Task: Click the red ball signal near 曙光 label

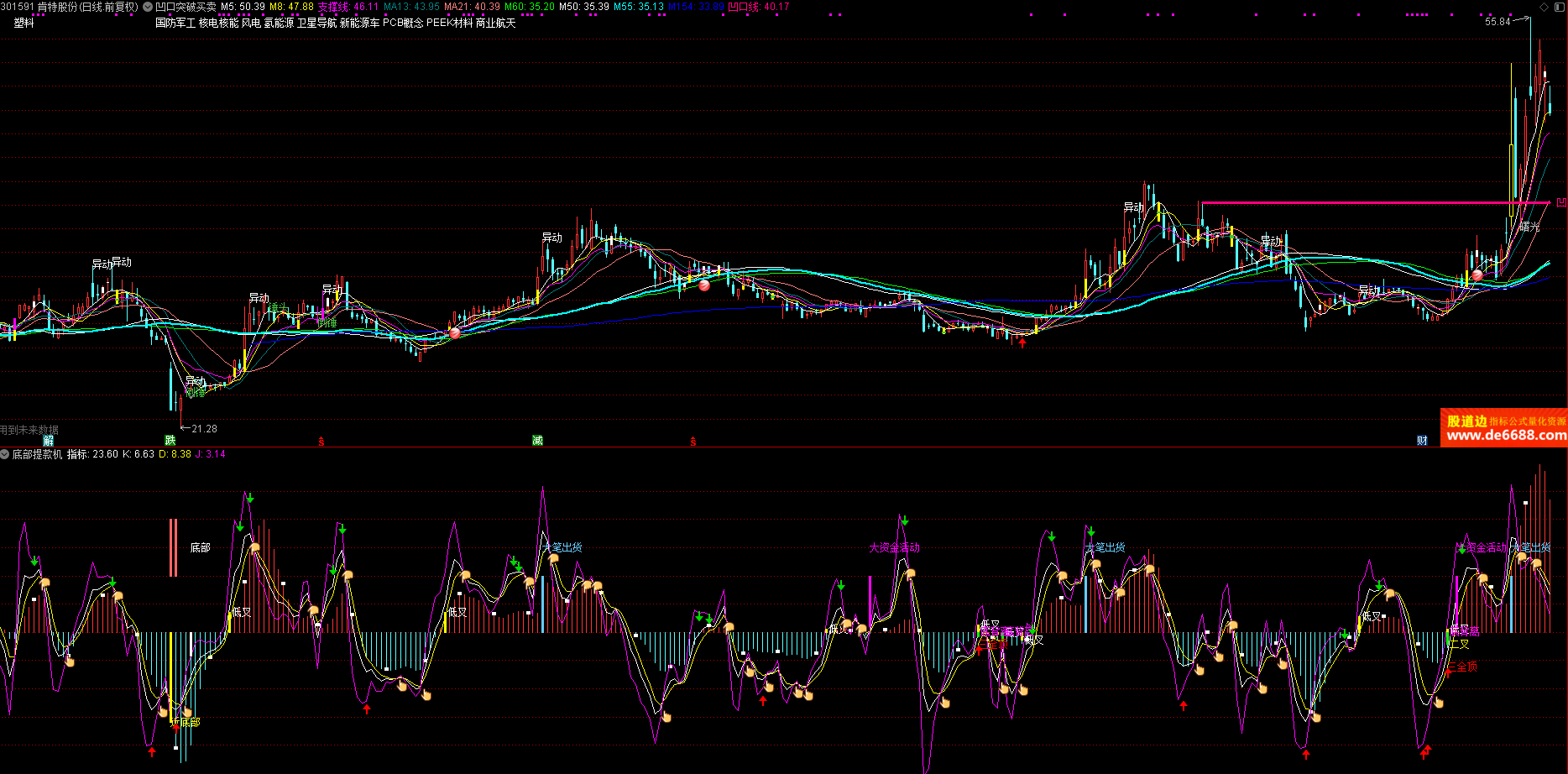Action: [x=1477, y=275]
